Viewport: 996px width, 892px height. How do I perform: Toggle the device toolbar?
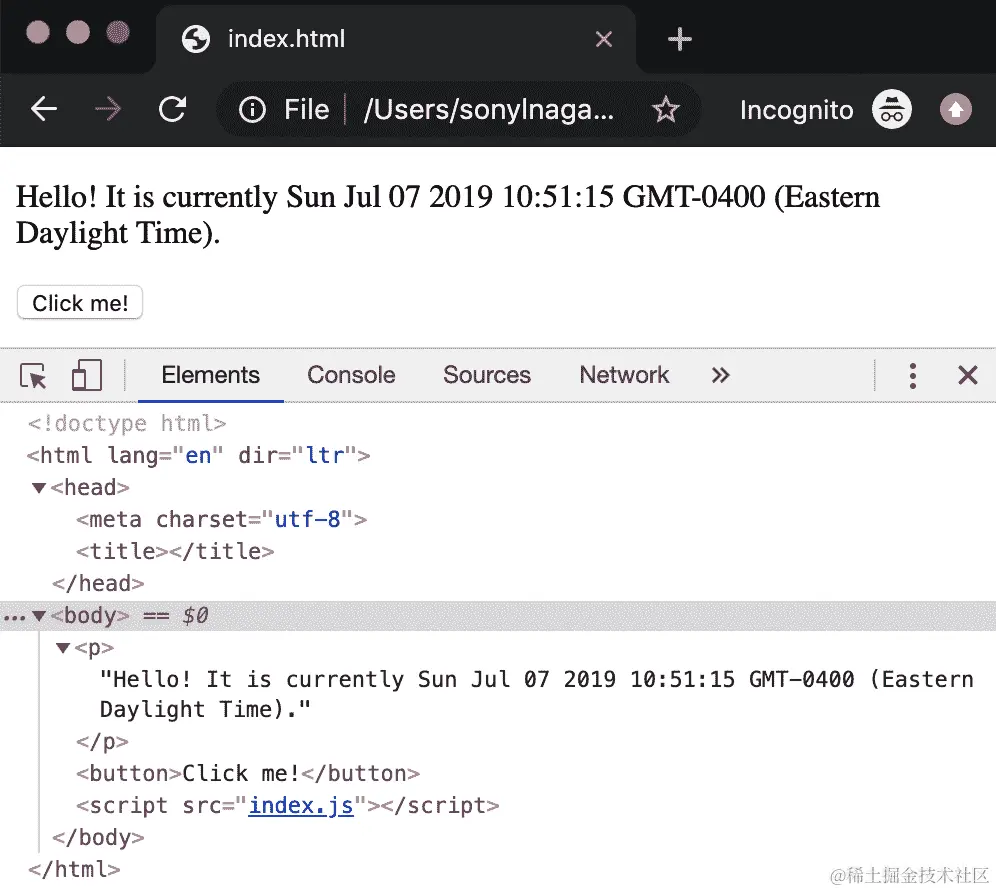coord(87,375)
